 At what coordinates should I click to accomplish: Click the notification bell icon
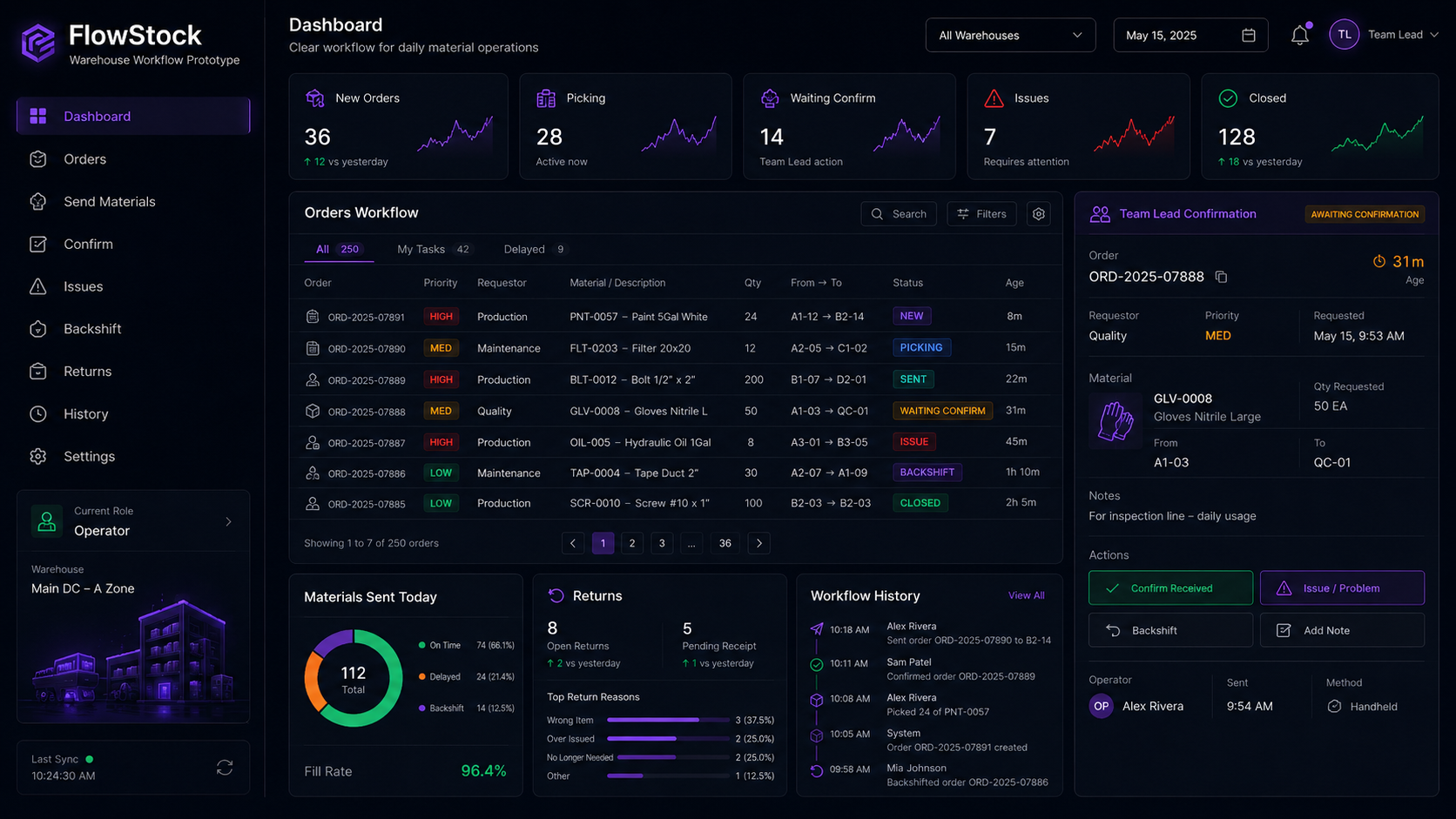pos(1300,35)
